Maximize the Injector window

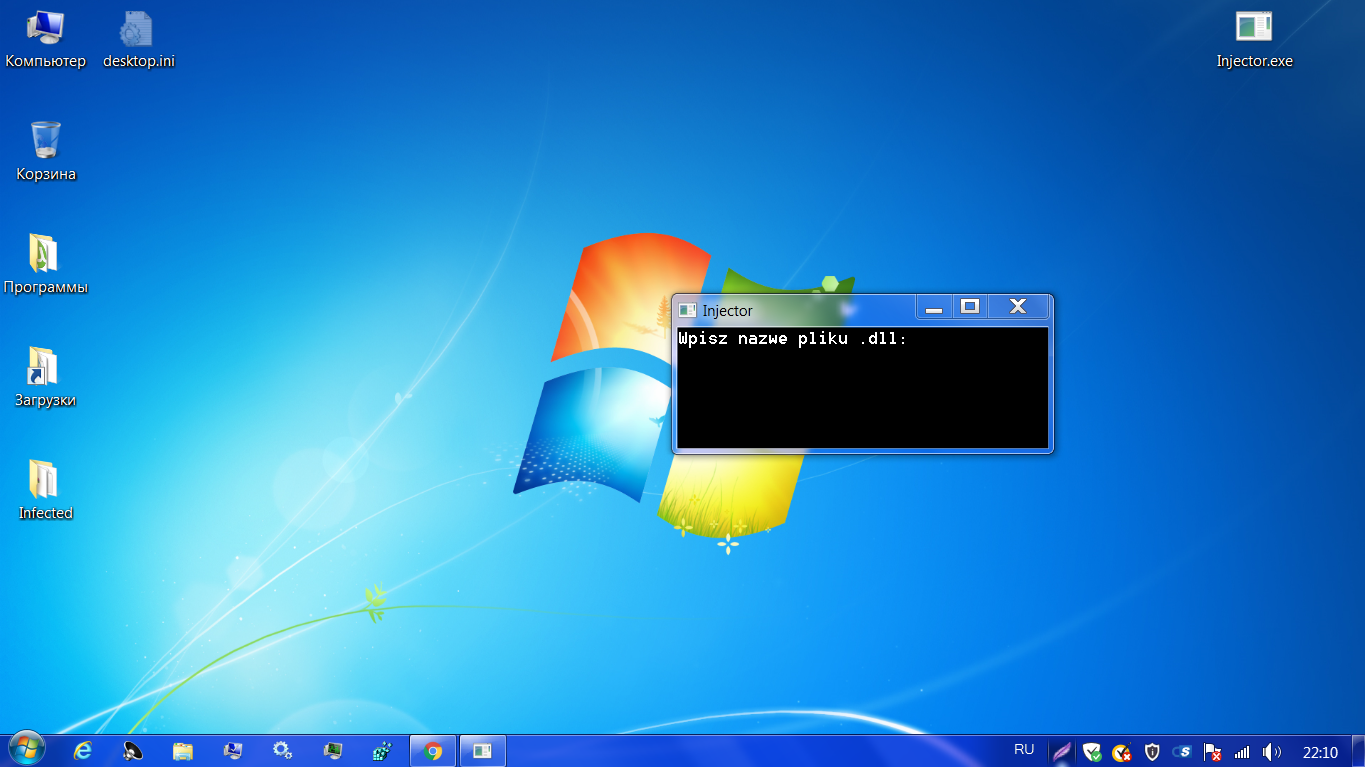[969, 307]
